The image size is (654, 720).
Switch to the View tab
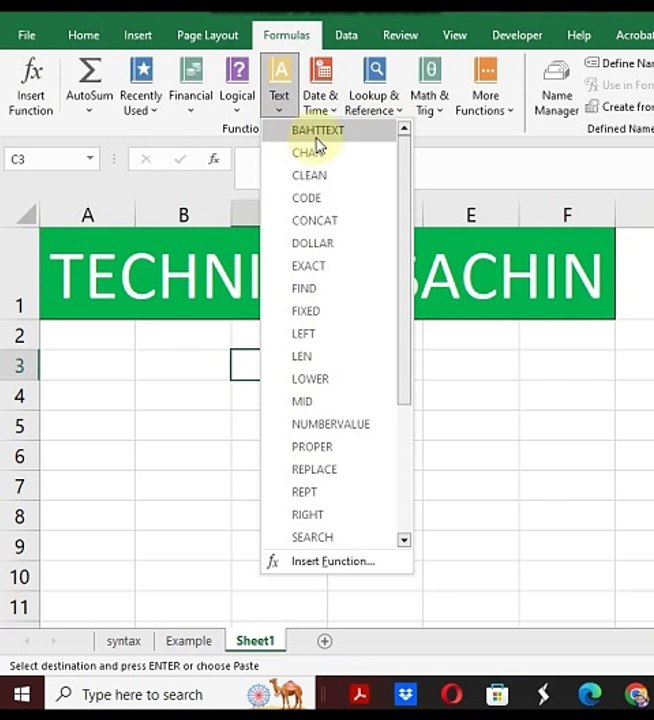[455, 35]
